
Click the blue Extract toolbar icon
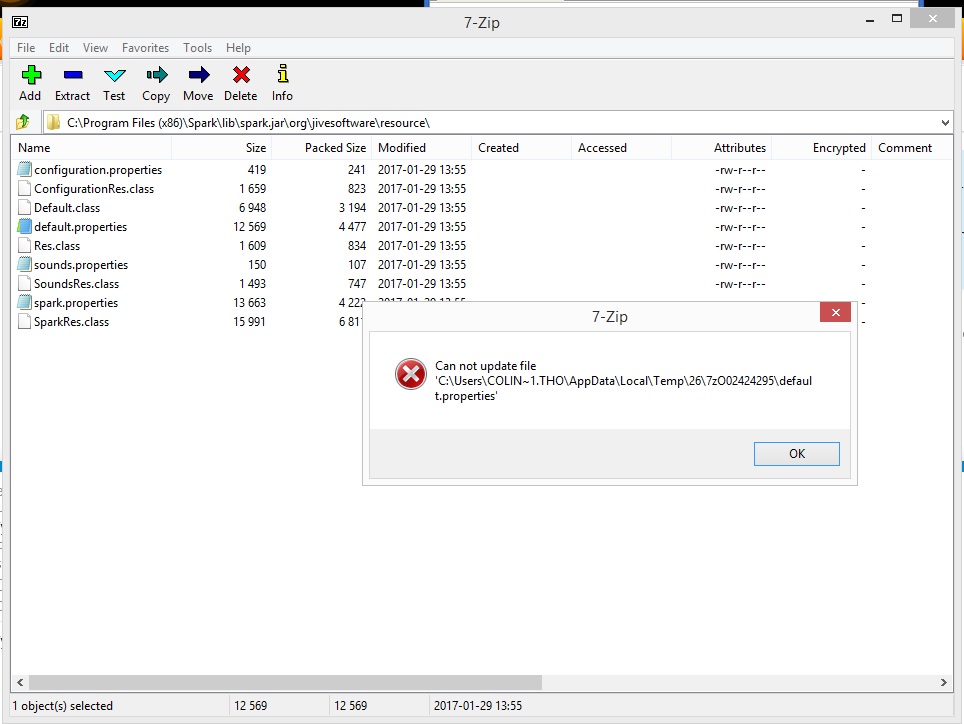coord(72,75)
